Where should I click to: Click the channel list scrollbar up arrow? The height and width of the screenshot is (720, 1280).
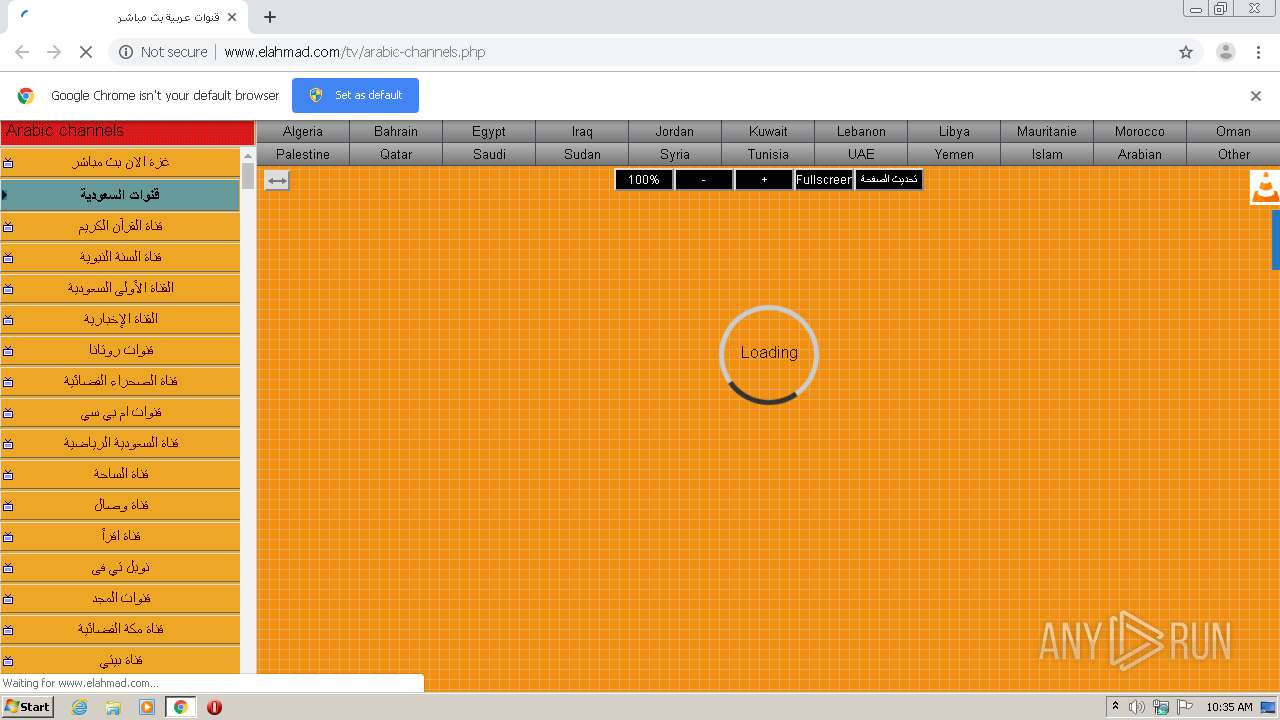[248, 155]
